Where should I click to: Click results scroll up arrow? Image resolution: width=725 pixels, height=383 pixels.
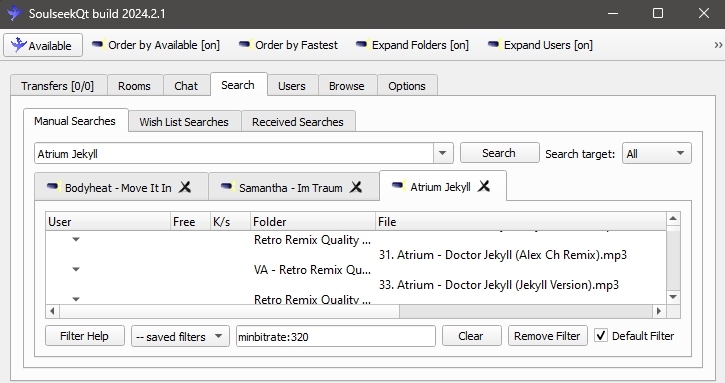click(x=673, y=218)
